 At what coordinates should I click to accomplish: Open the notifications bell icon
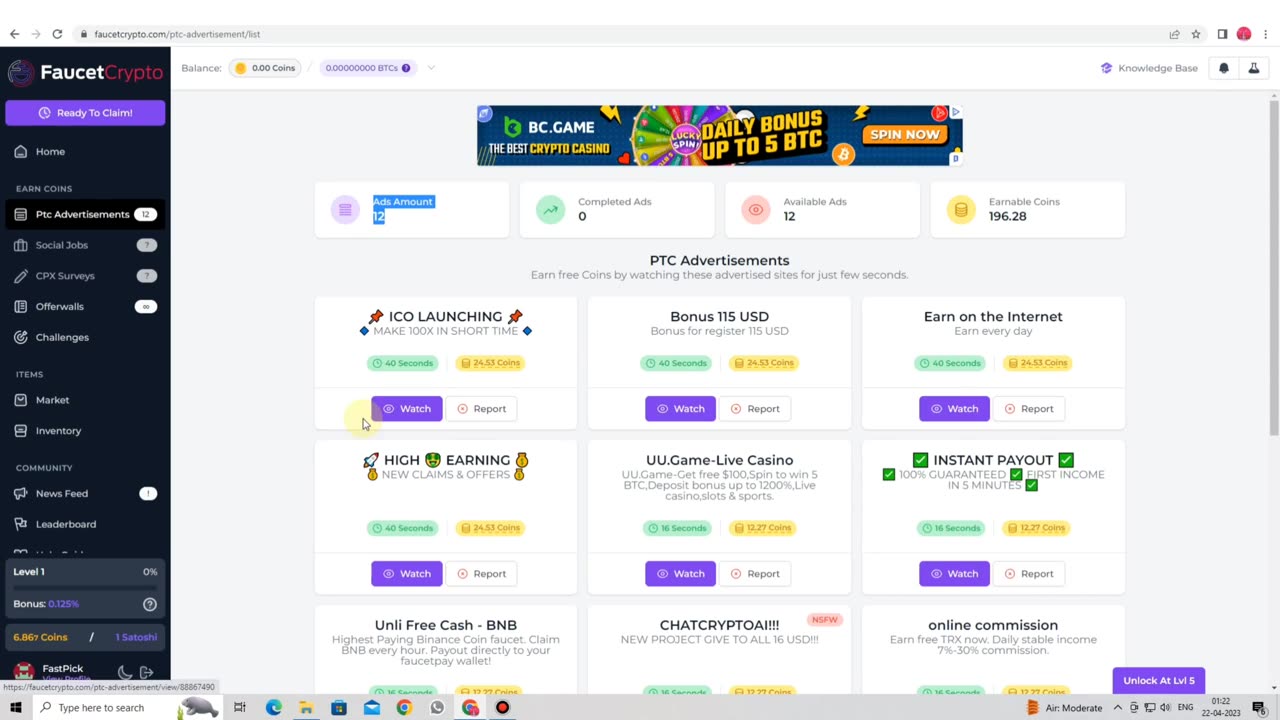(x=1224, y=68)
